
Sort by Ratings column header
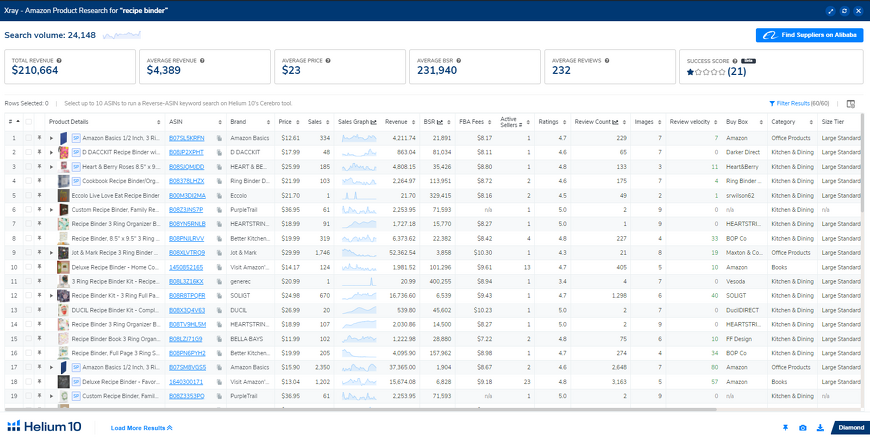pos(552,121)
